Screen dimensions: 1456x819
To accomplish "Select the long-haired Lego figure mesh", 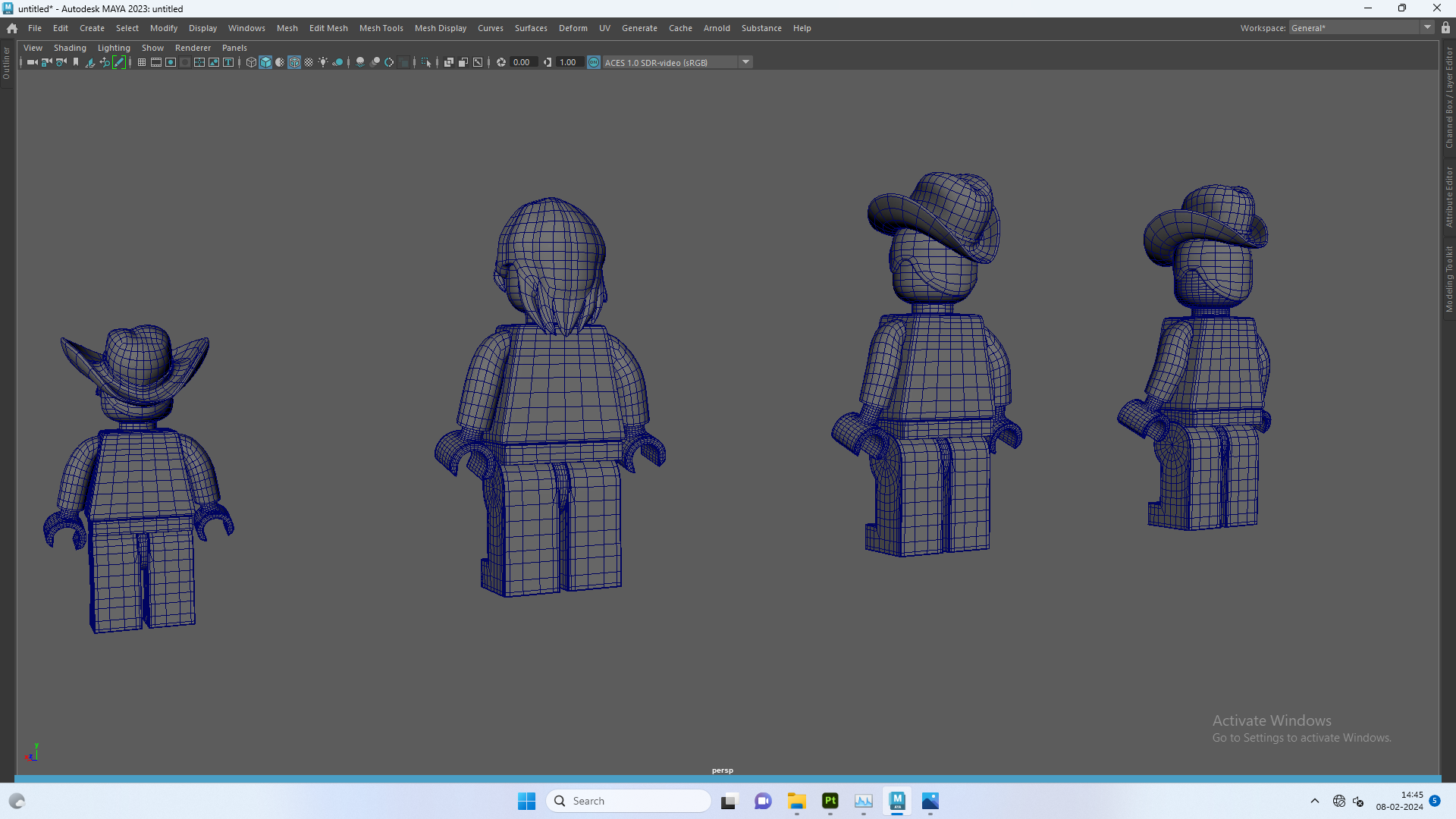I will point(551,397).
